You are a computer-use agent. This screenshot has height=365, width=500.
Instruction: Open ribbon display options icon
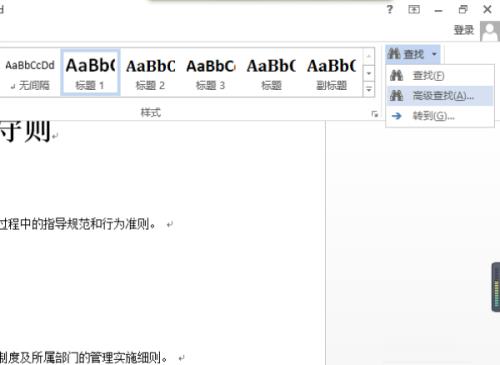tap(414, 9)
